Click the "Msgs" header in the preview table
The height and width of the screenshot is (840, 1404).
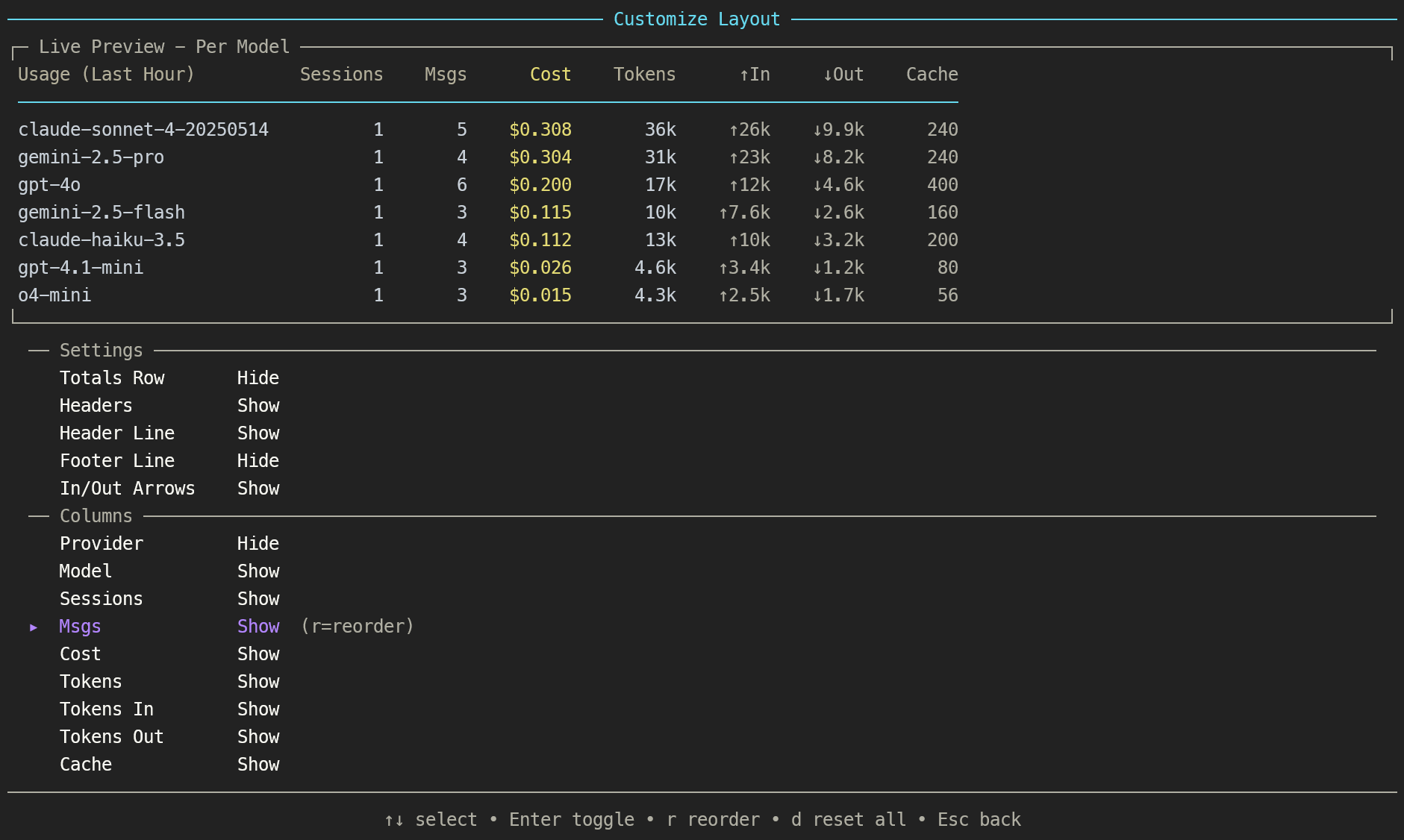point(446,75)
